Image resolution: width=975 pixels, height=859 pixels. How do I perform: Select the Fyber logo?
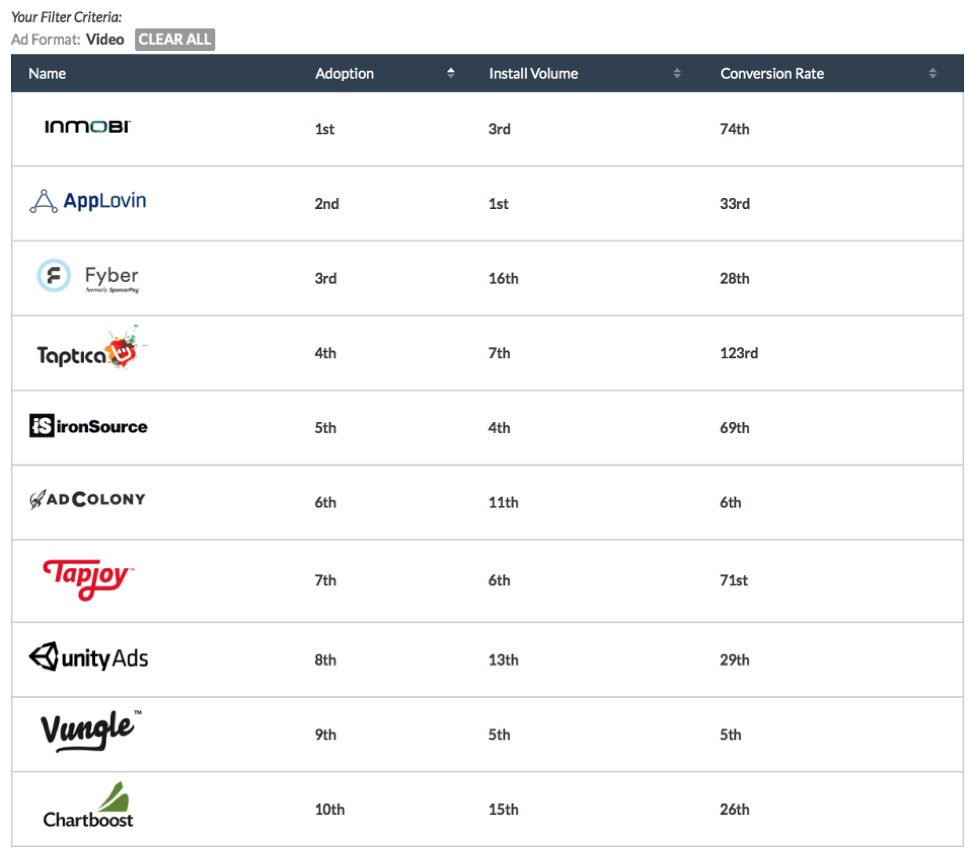[x=87, y=277]
